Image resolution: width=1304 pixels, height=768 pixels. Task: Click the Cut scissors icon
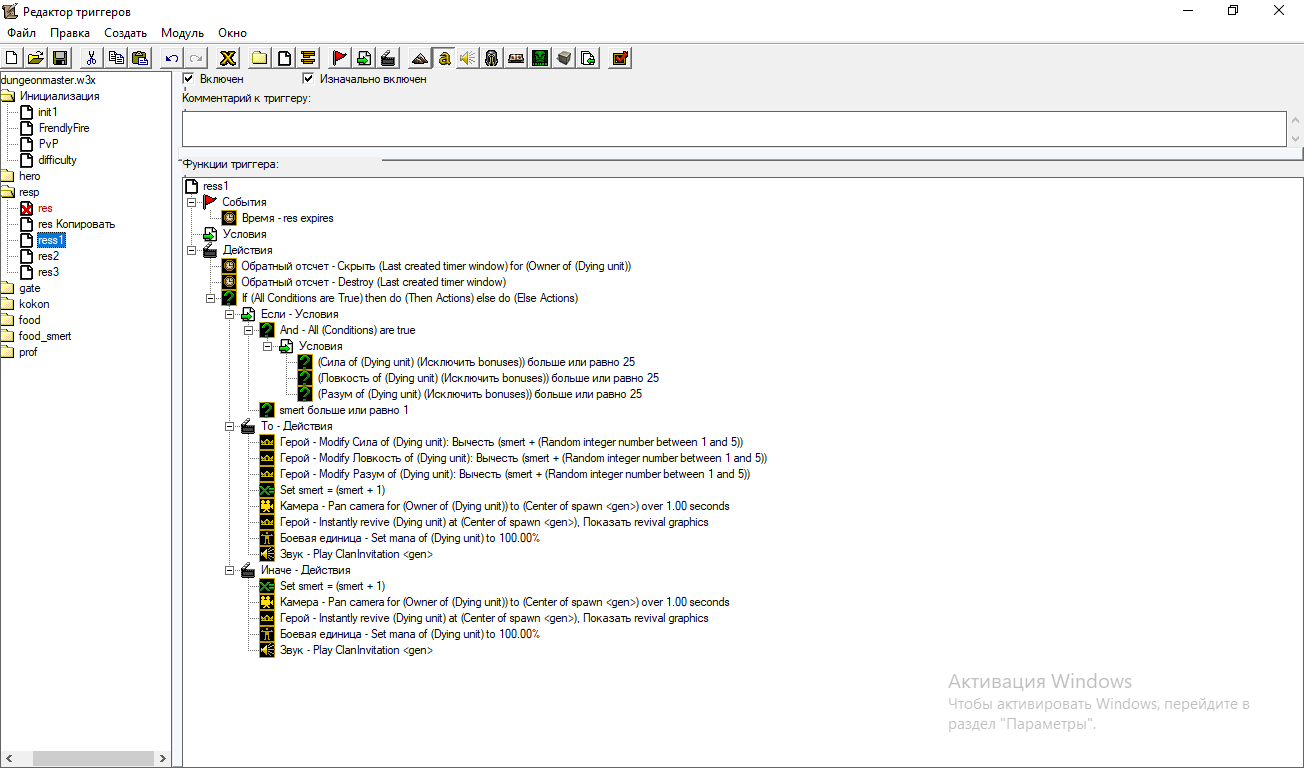point(91,58)
